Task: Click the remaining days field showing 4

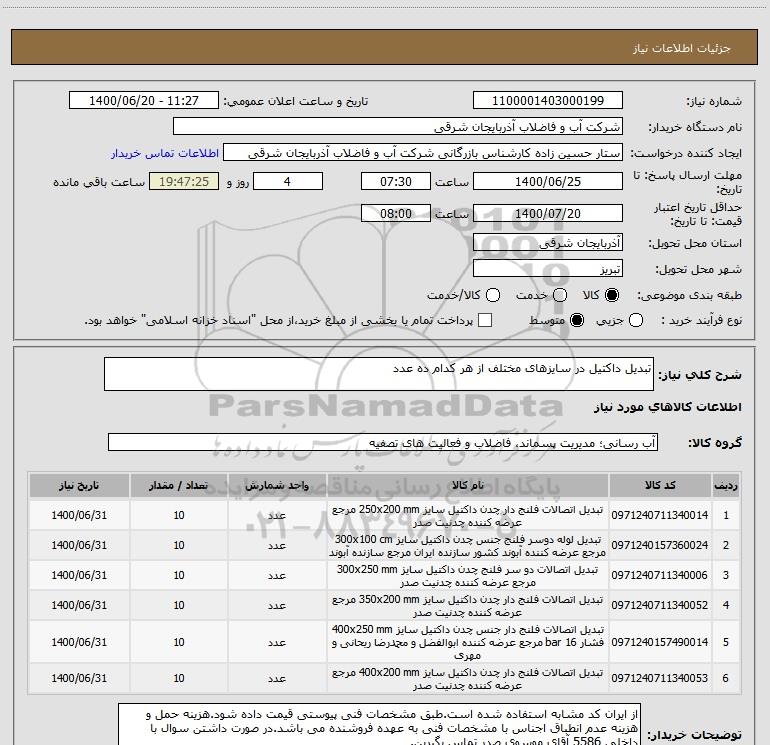Action: click(x=288, y=181)
